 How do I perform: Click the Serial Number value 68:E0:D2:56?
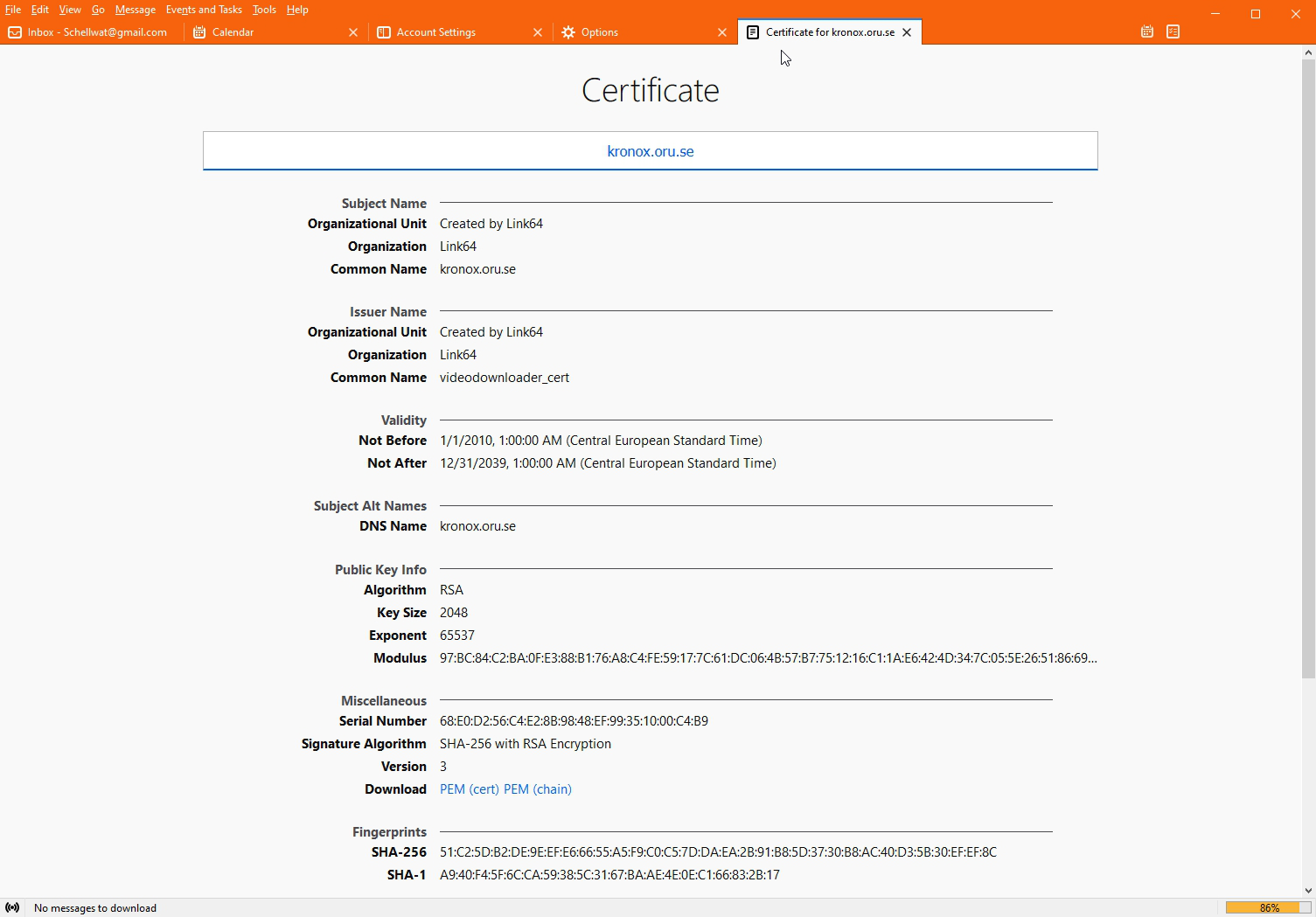(574, 721)
